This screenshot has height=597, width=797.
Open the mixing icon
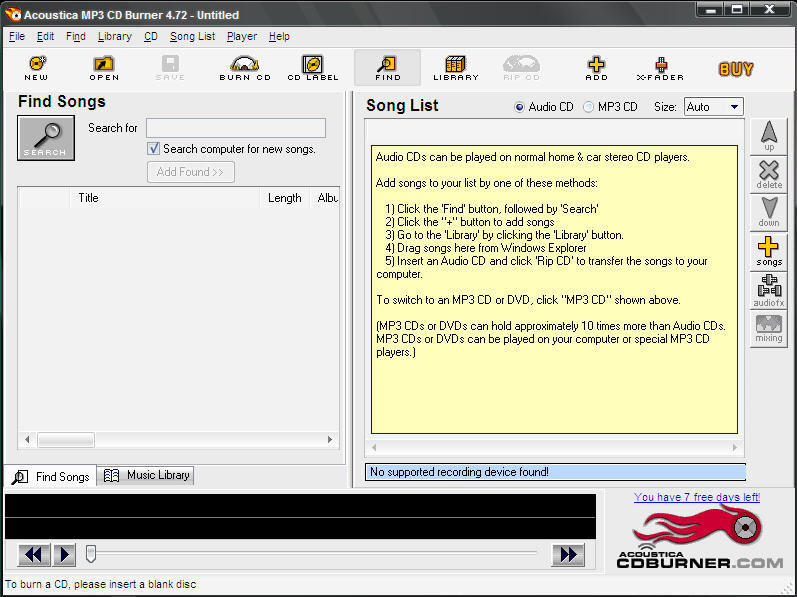click(769, 329)
